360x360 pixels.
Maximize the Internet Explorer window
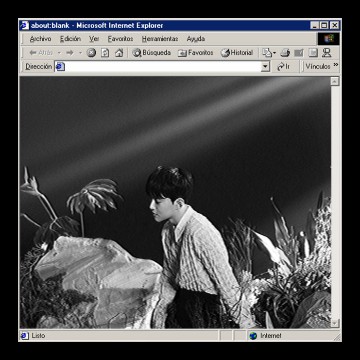pyautogui.click(x=324, y=25)
